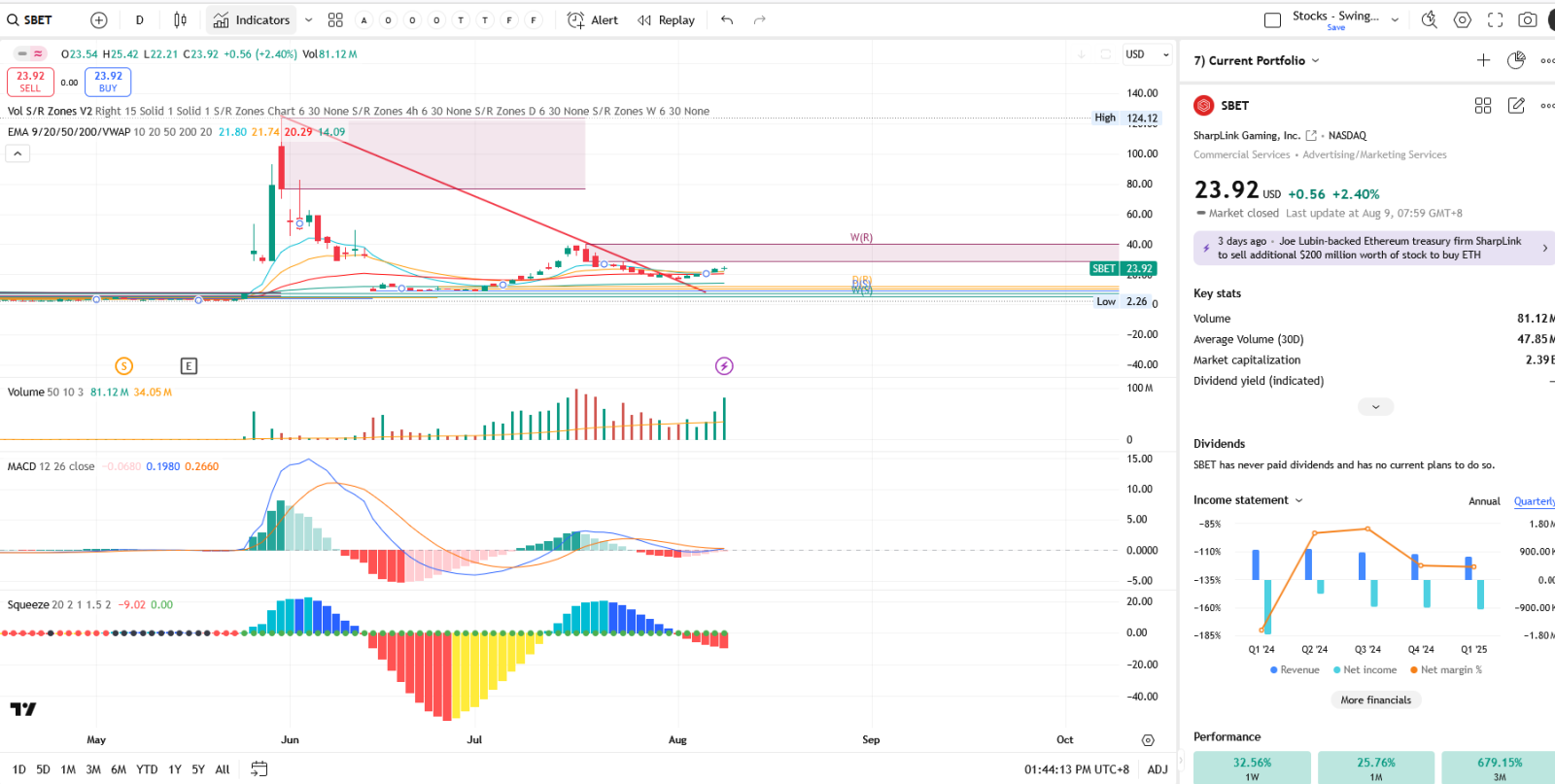
Task: Switch income statement to Annual
Action: coord(1484,501)
